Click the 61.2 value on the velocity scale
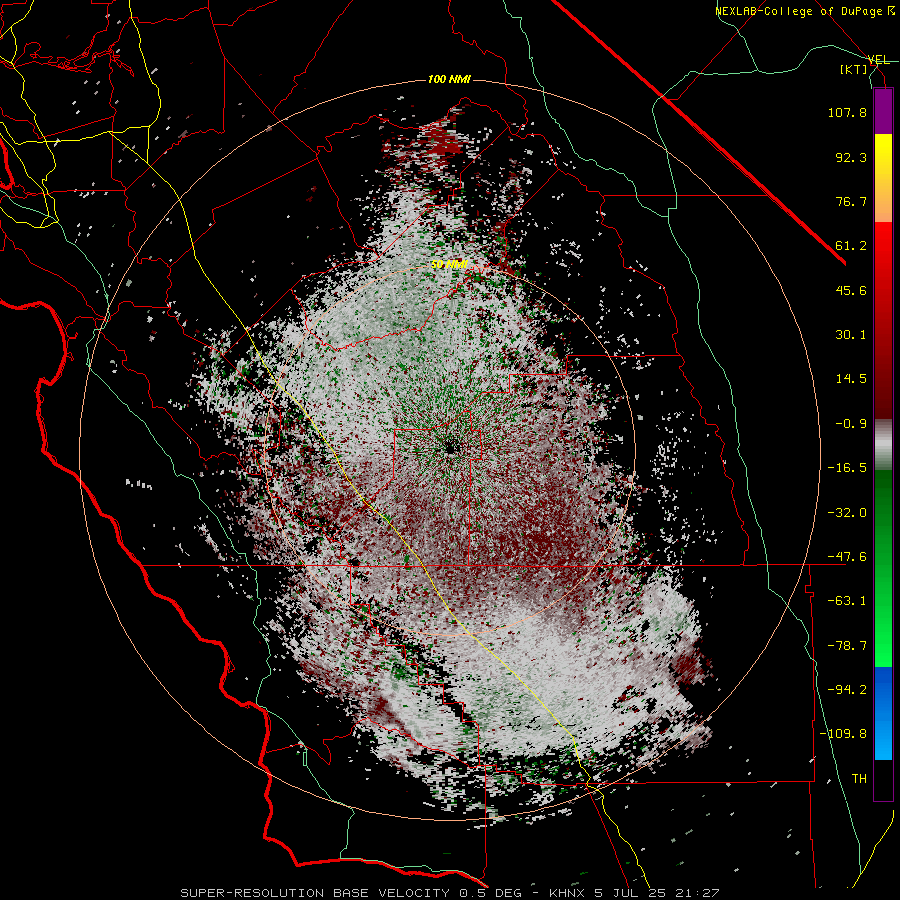The image size is (900, 900). tap(851, 246)
